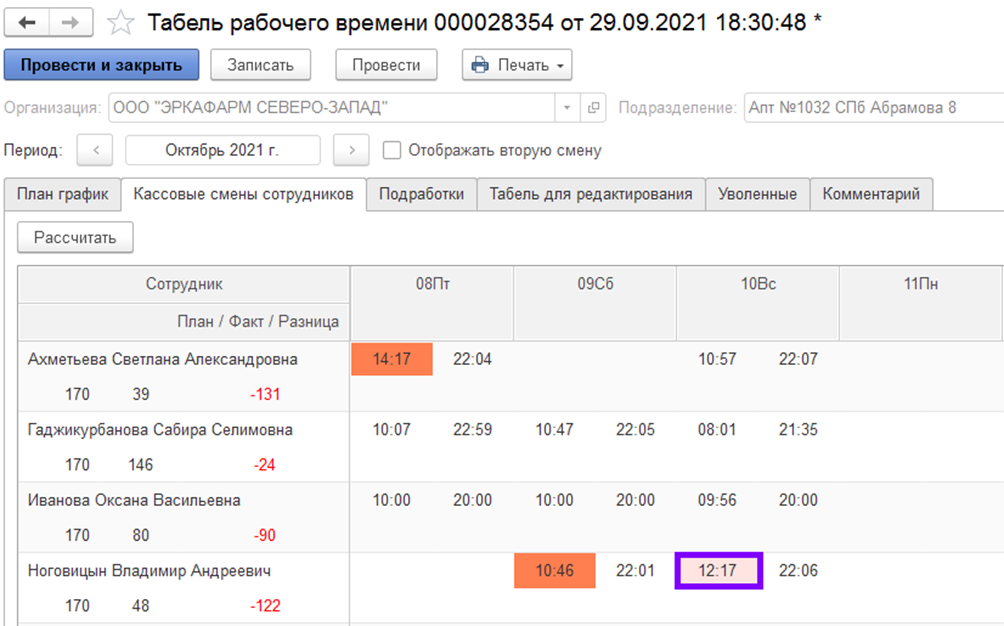Click the orange 14:17 highlighted cell

[392, 359]
